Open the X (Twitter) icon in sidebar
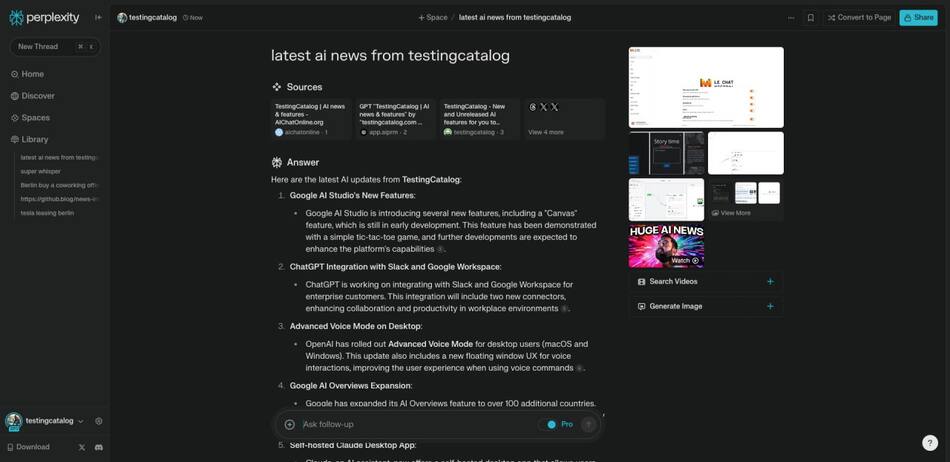The width and height of the screenshot is (950, 462). coord(82,447)
